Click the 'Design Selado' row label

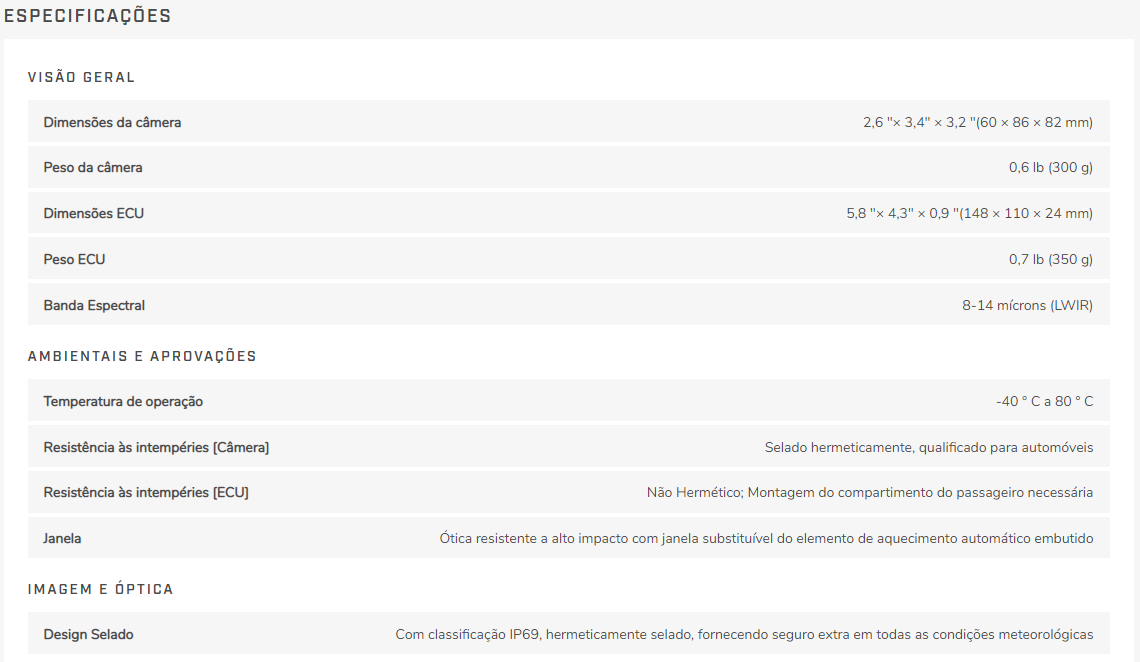pyautogui.click(x=88, y=634)
